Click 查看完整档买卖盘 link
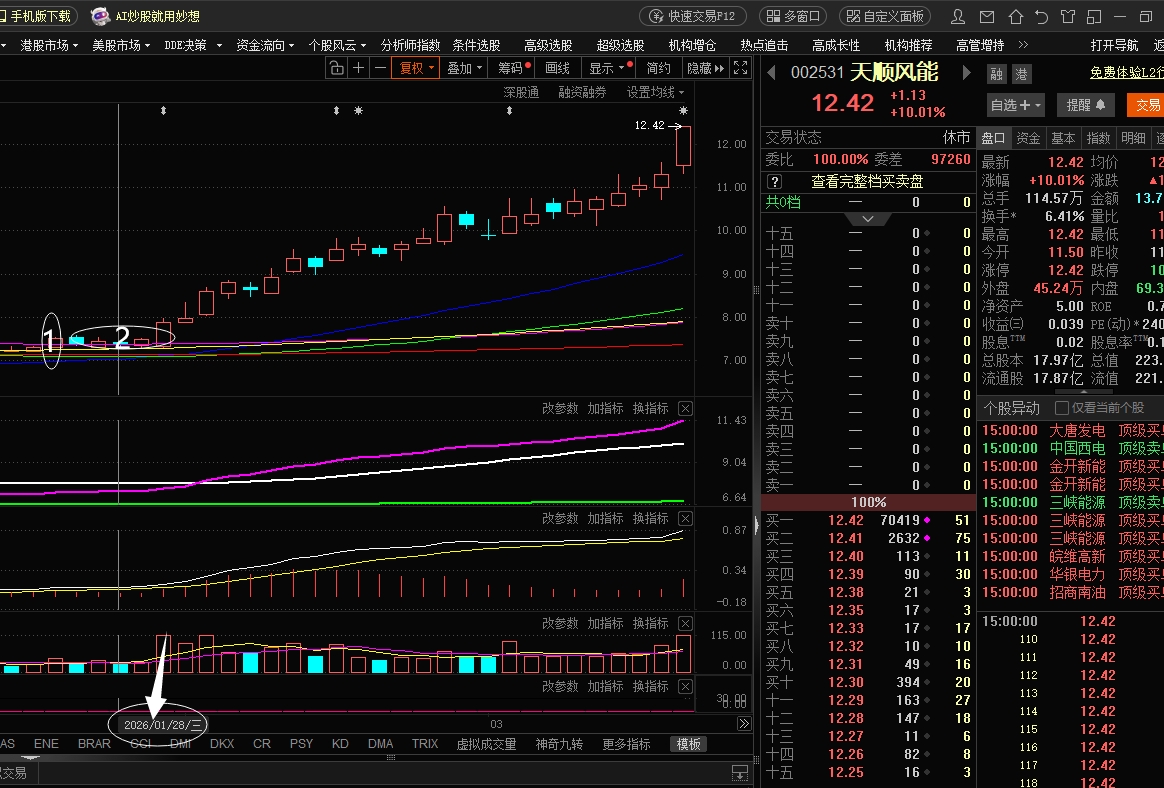Screen dimensions: 1164x788 pos(867,182)
